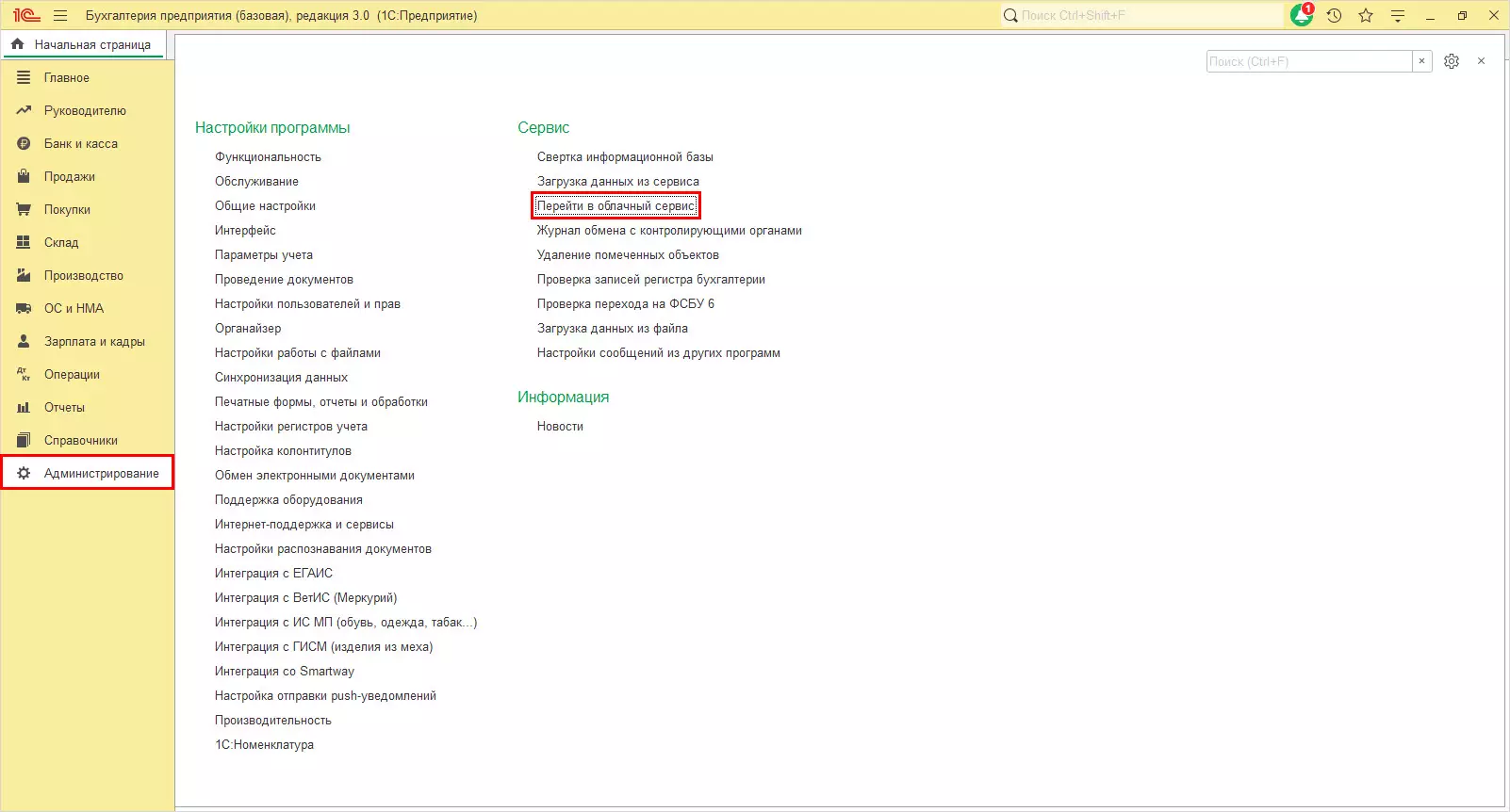Screen dimensions: 1510x812
Task: Click the Производство factory icon
Action: 24,275
